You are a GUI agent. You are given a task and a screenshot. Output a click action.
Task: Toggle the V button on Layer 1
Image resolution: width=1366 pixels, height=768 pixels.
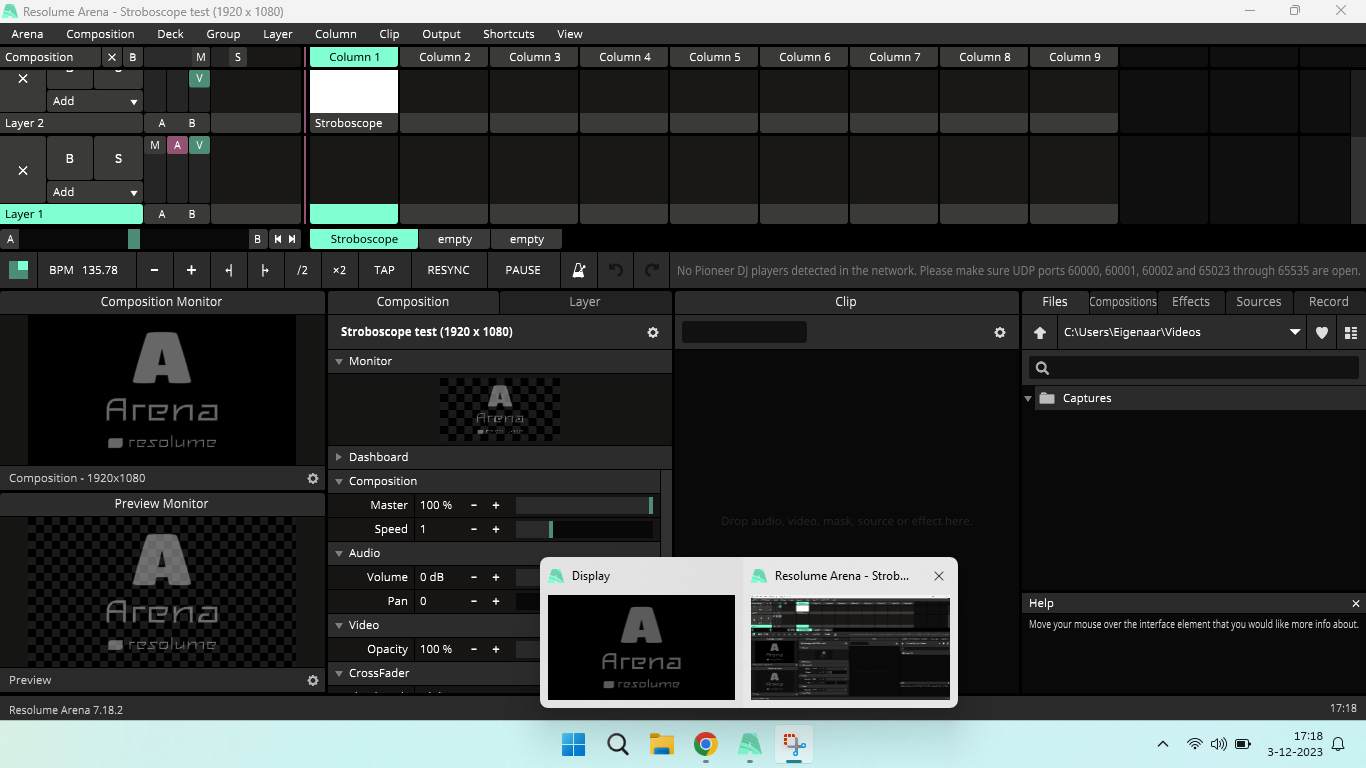click(x=199, y=145)
